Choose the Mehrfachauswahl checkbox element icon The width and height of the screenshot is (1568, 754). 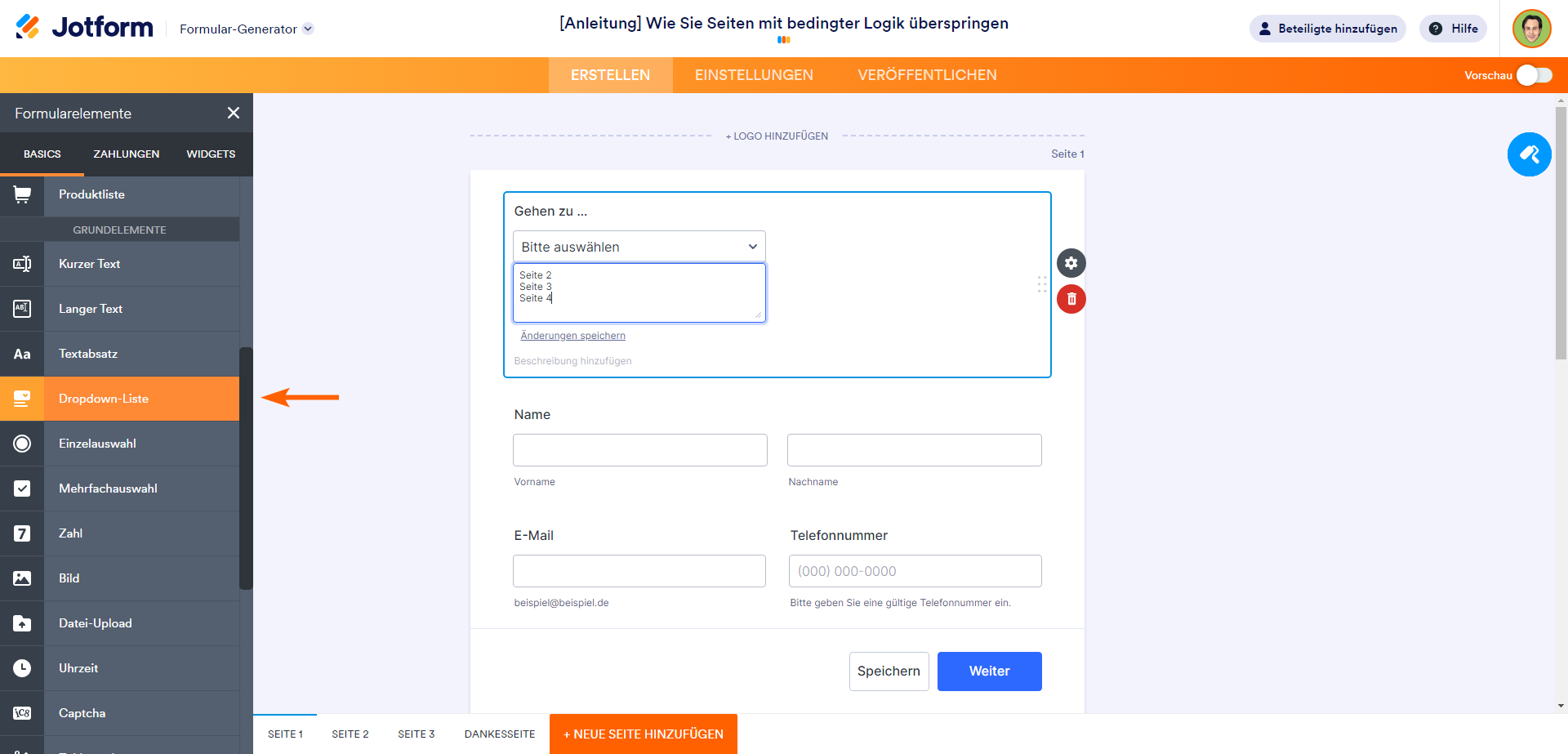tap(22, 489)
